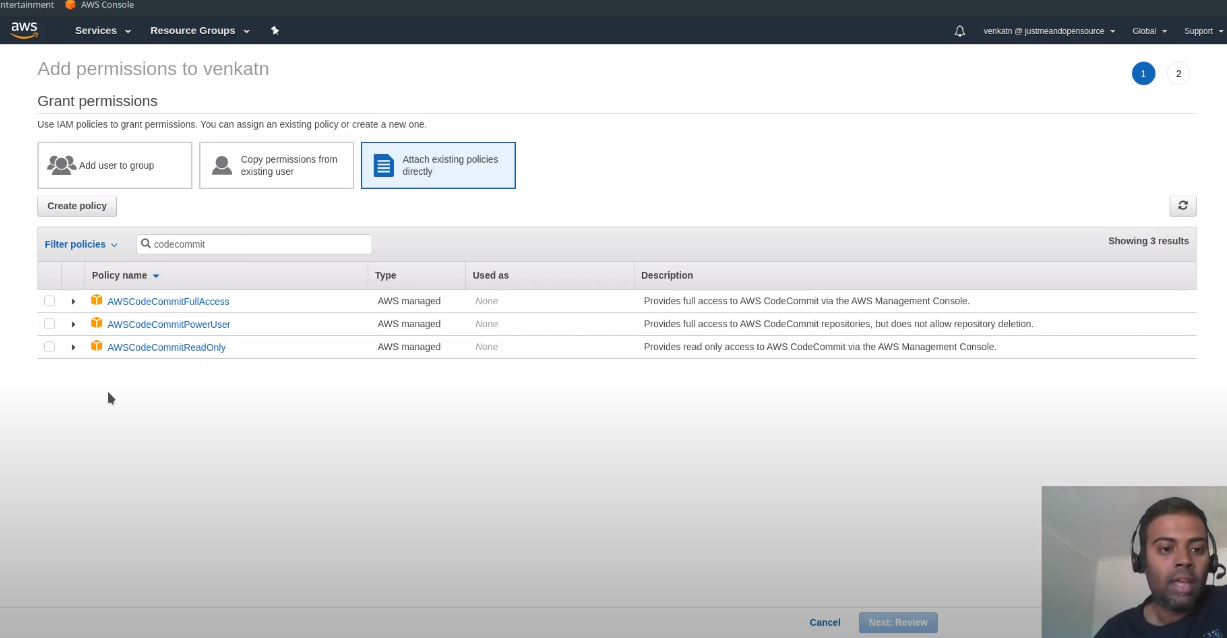Viewport: 1227px width, 638px height.
Task: Click the Create policy button
Action: (x=77, y=206)
